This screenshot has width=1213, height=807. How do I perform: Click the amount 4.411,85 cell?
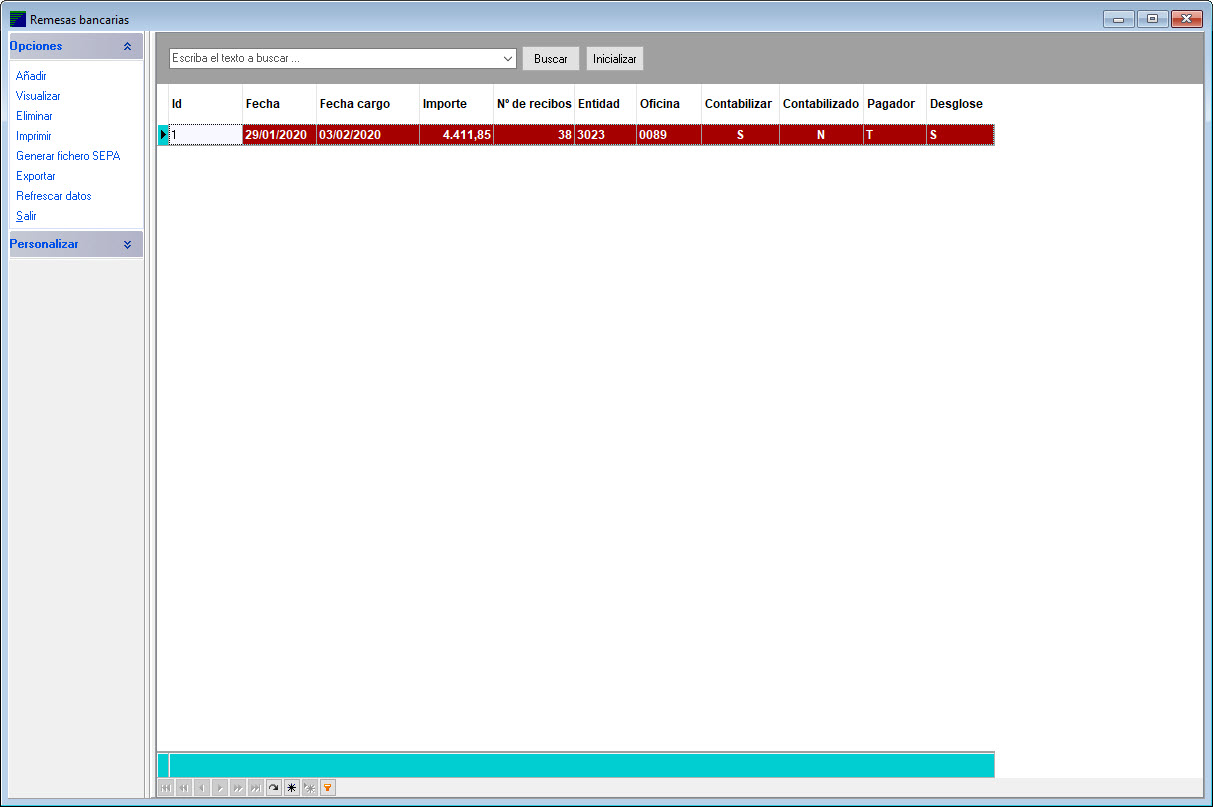[456, 135]
